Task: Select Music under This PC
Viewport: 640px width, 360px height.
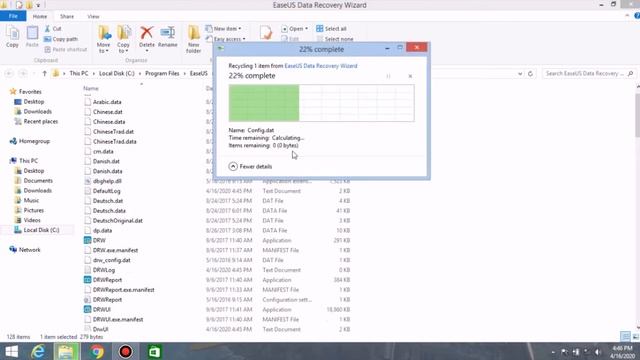Action: 27,200
